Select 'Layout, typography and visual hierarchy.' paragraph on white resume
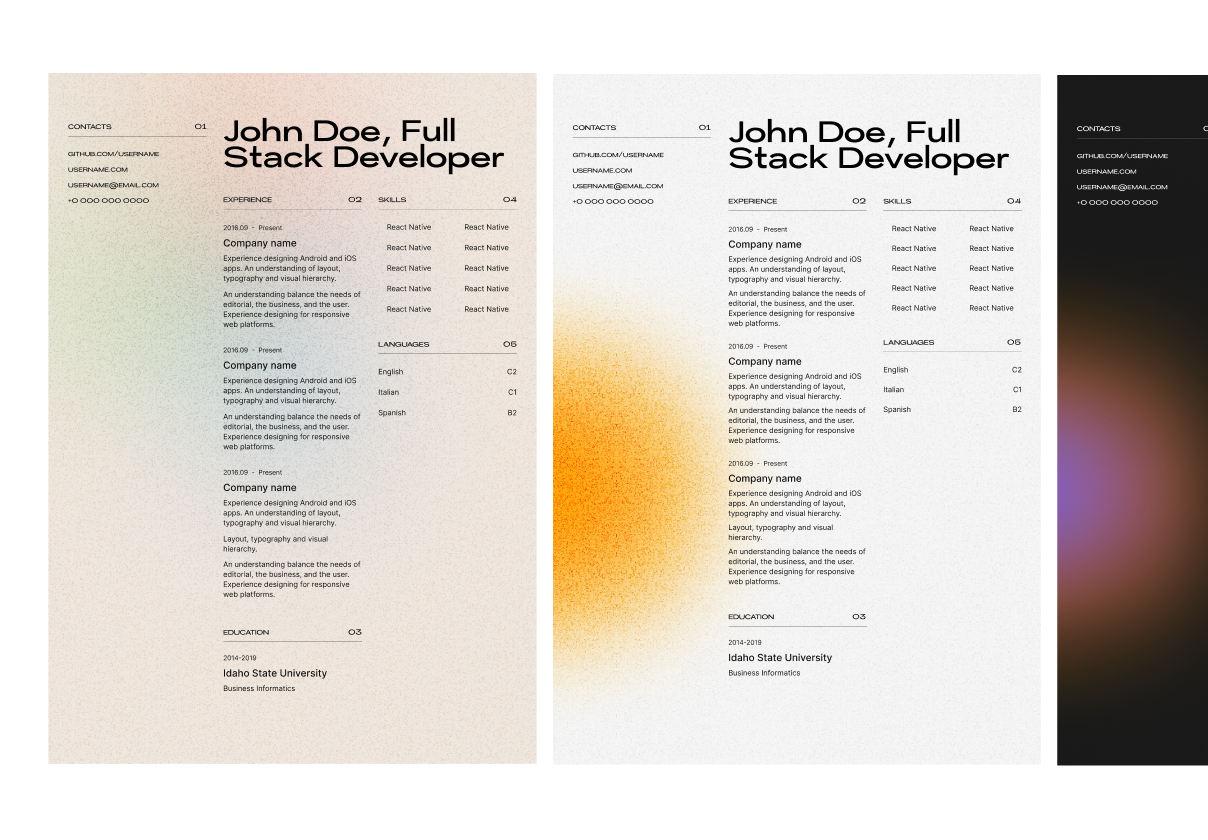 coord(780,533)
